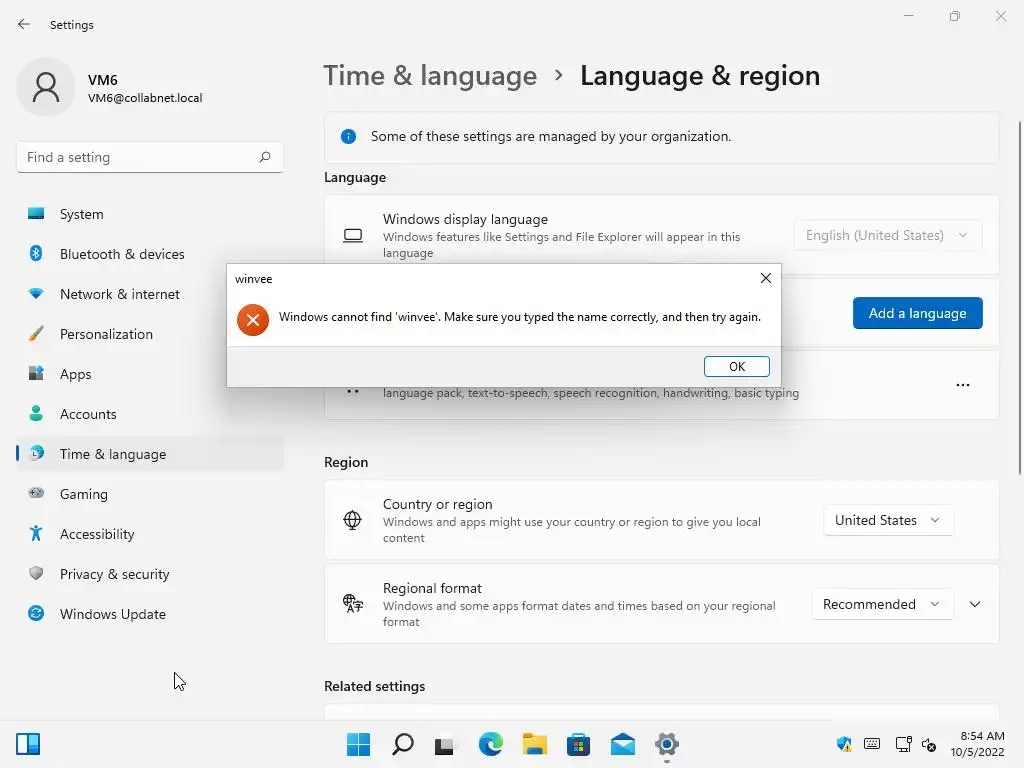Open Task View on taskbar
1024x768 pixels.
pyautogui.click(x=445, y=744)
